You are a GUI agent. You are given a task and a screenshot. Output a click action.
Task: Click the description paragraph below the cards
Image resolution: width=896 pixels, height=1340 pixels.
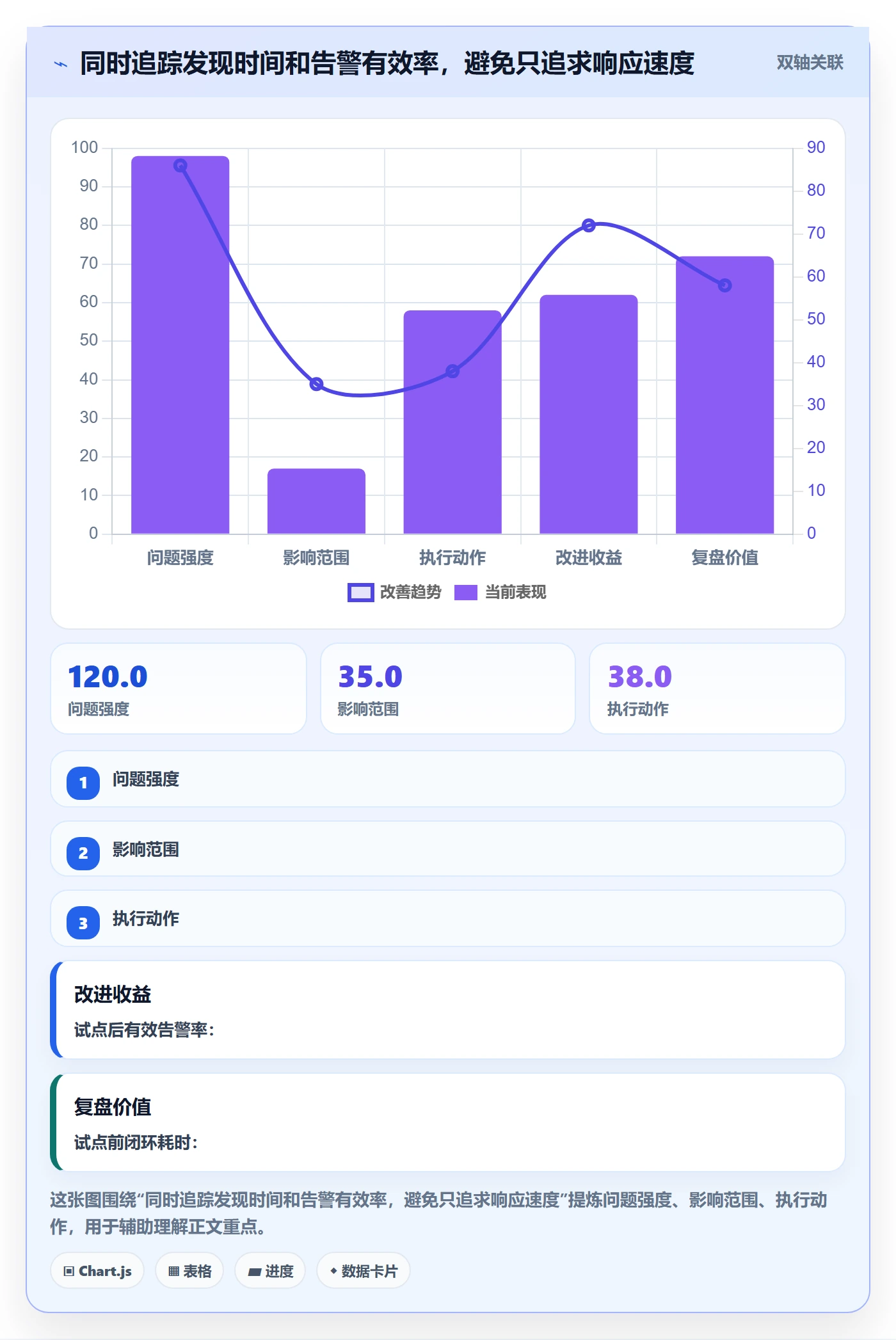(439, 1213)
